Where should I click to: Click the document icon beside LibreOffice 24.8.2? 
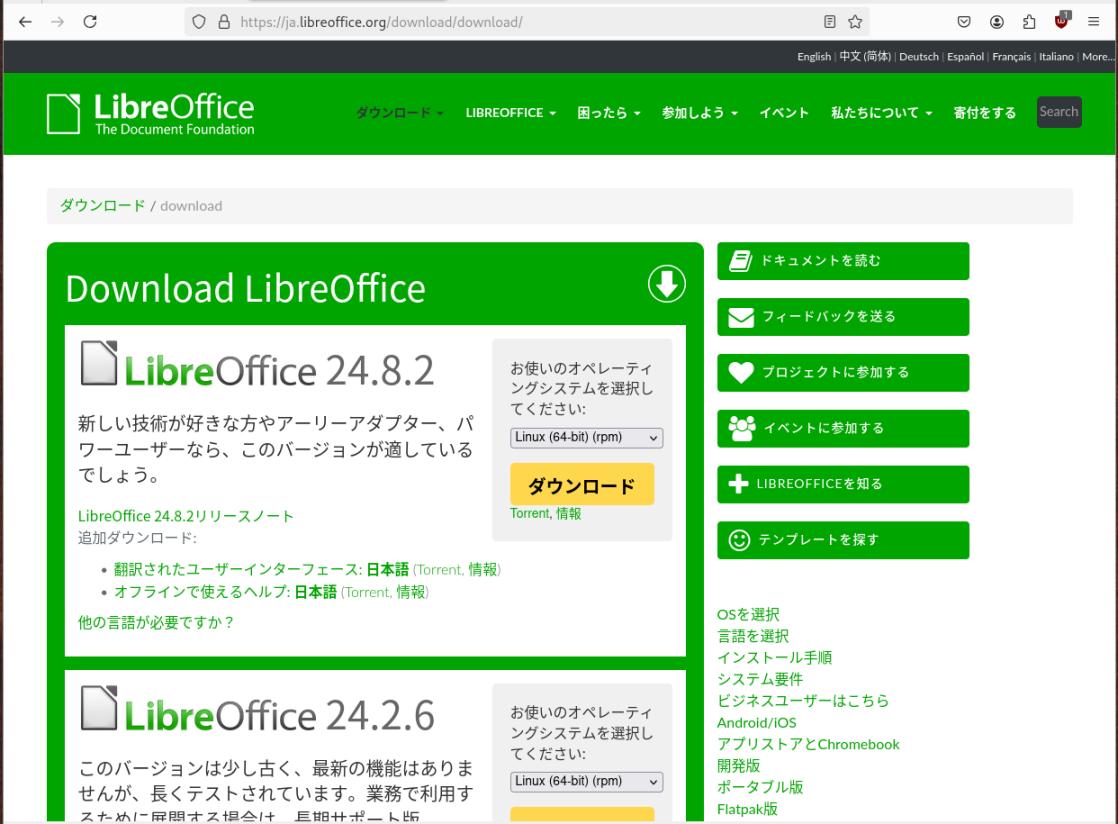(98, 363)
